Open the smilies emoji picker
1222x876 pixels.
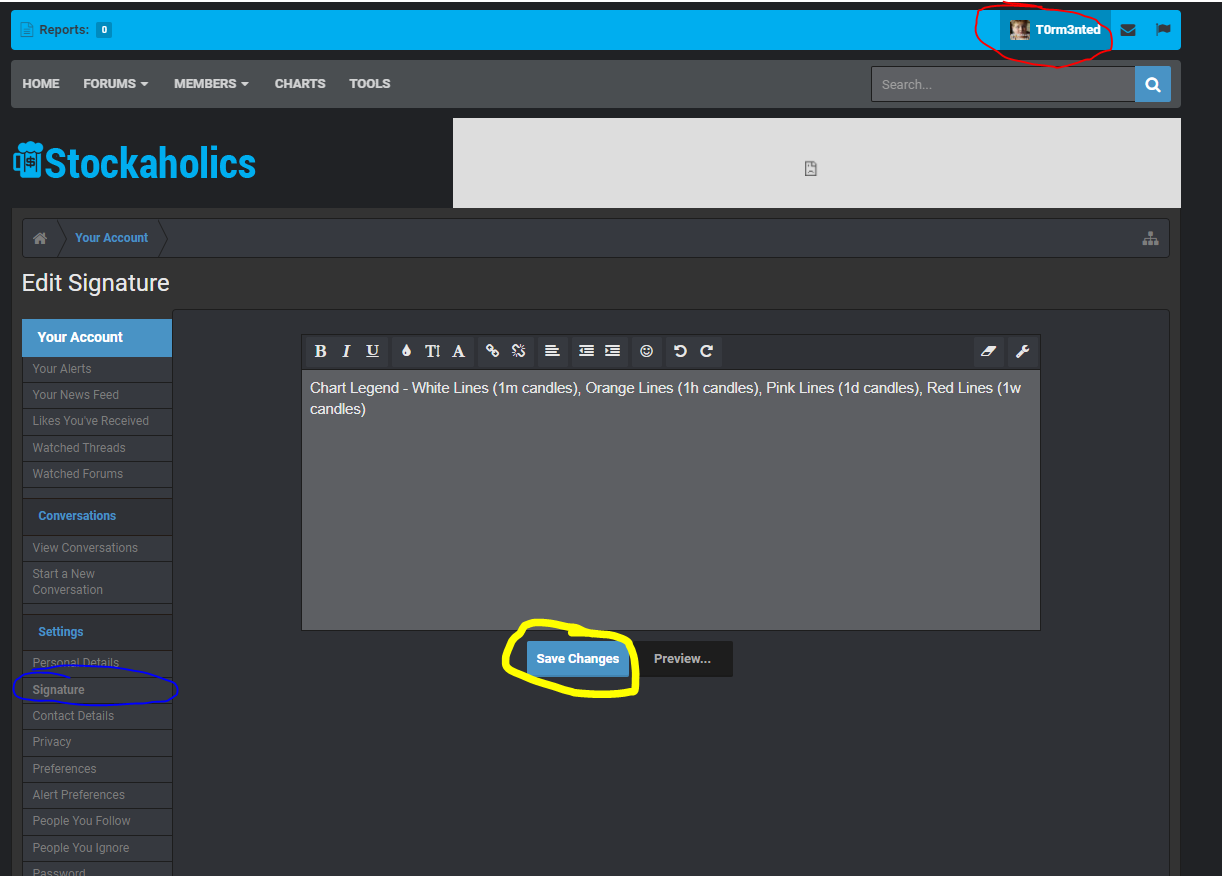646,351
